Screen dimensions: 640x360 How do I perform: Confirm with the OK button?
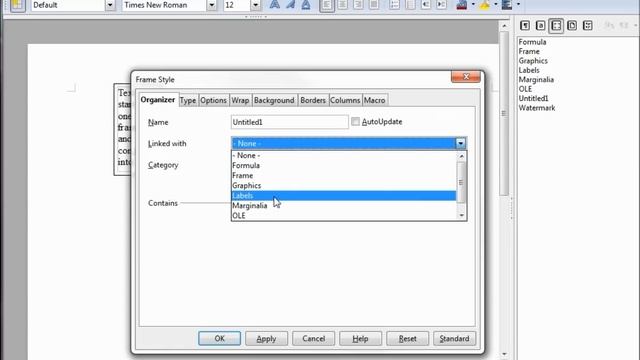[219, 338]
